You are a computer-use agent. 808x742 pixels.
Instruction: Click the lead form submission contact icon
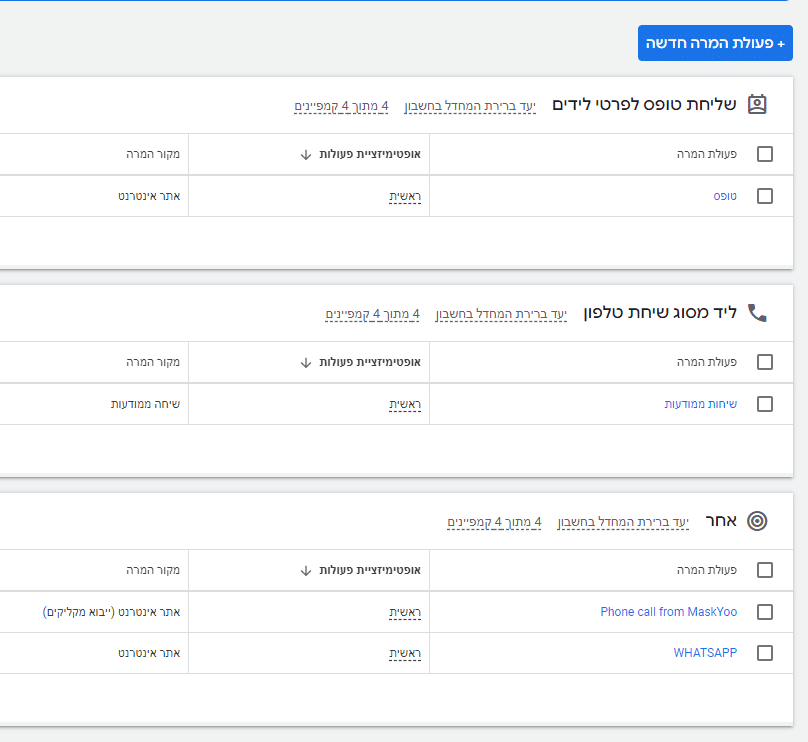757,105
